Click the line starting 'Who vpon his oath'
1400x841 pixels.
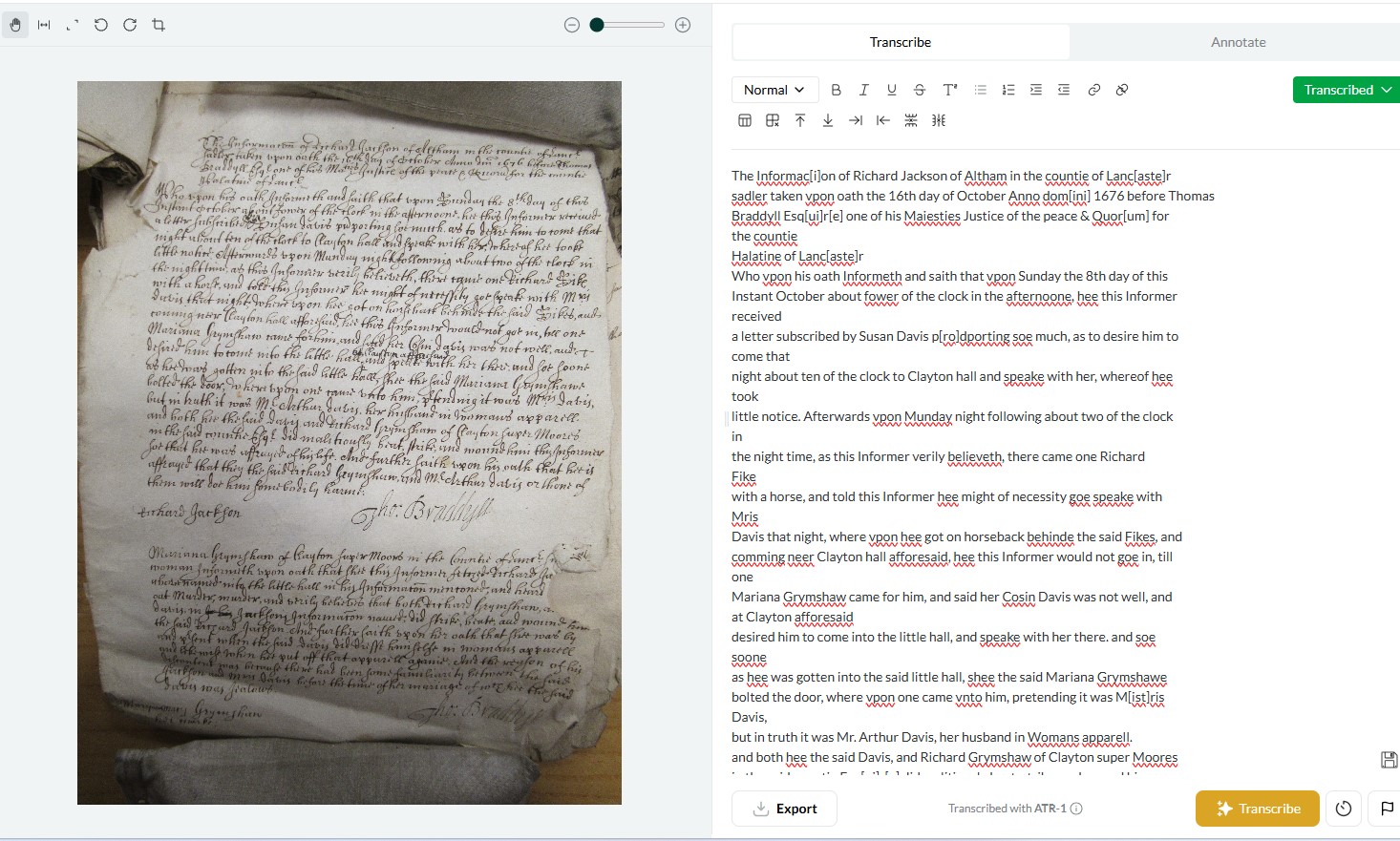pyautogui.click(x=949, y=276)
